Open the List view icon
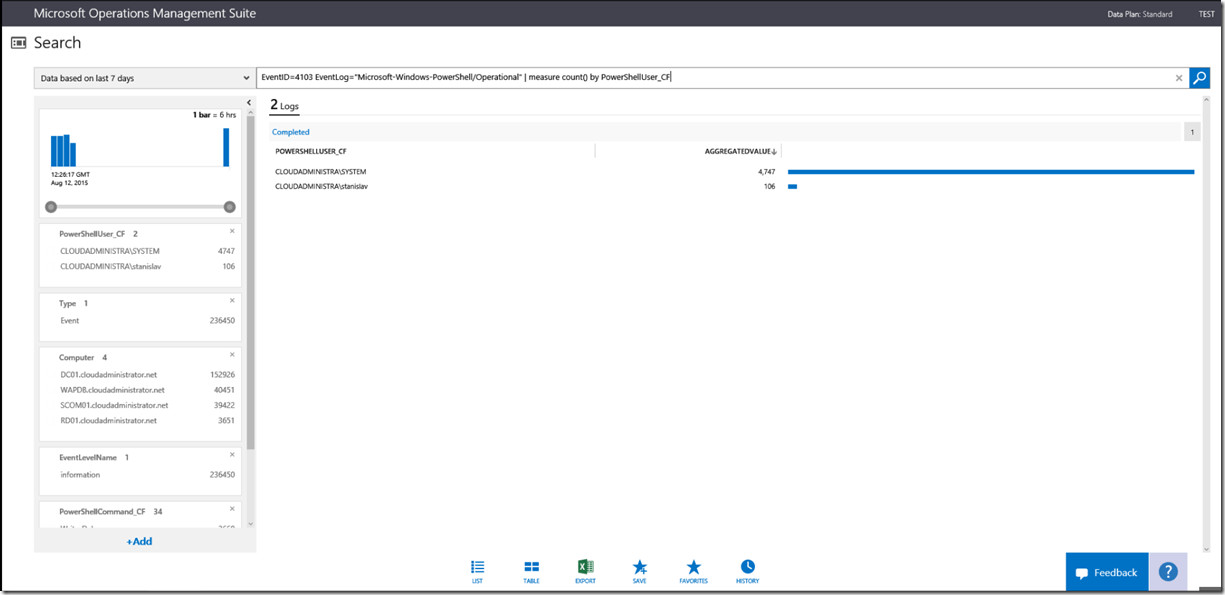The image size is (1225, 595). [477, 571]
